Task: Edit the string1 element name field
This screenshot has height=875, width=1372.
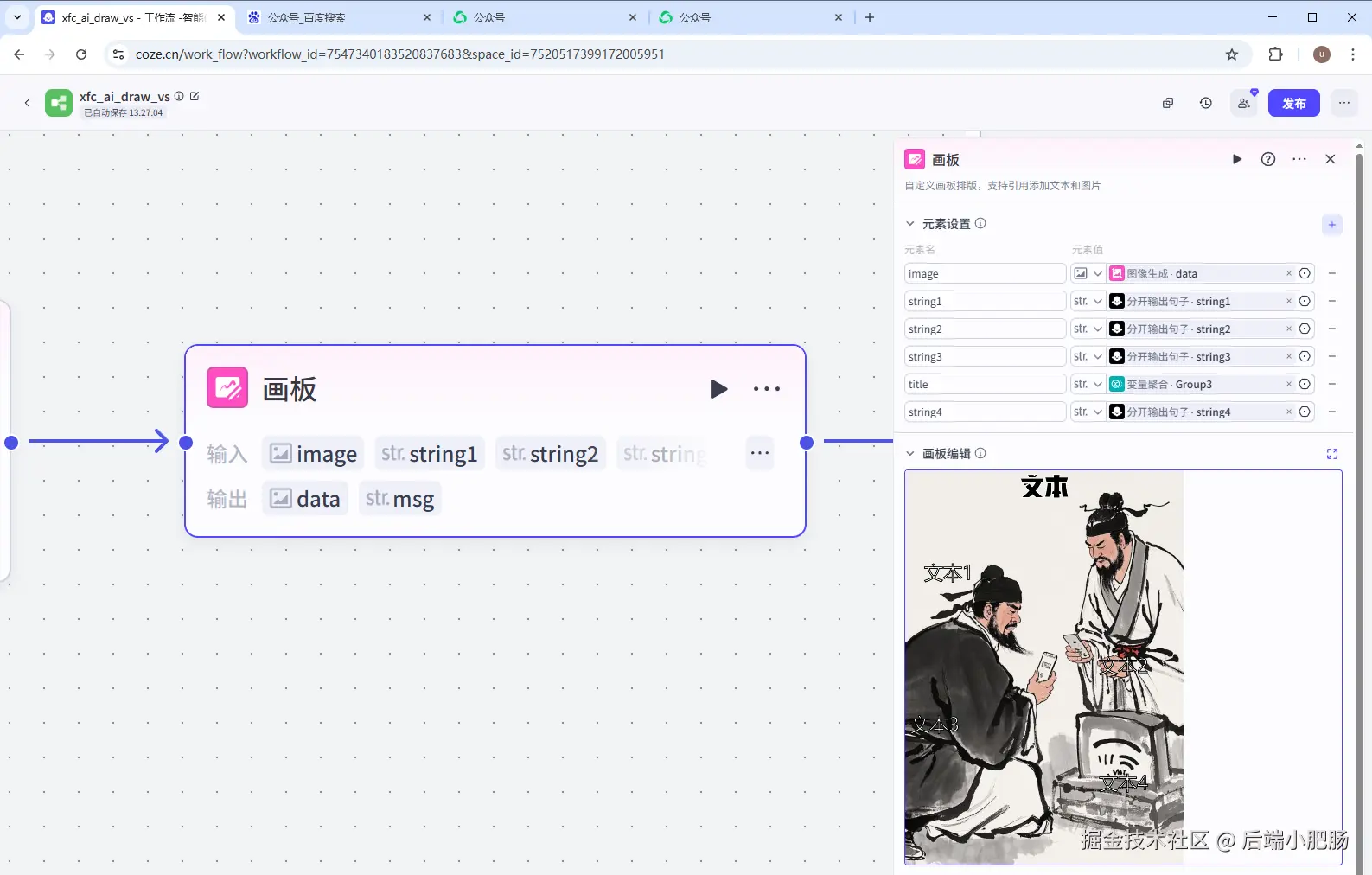Action: [985, 301]
